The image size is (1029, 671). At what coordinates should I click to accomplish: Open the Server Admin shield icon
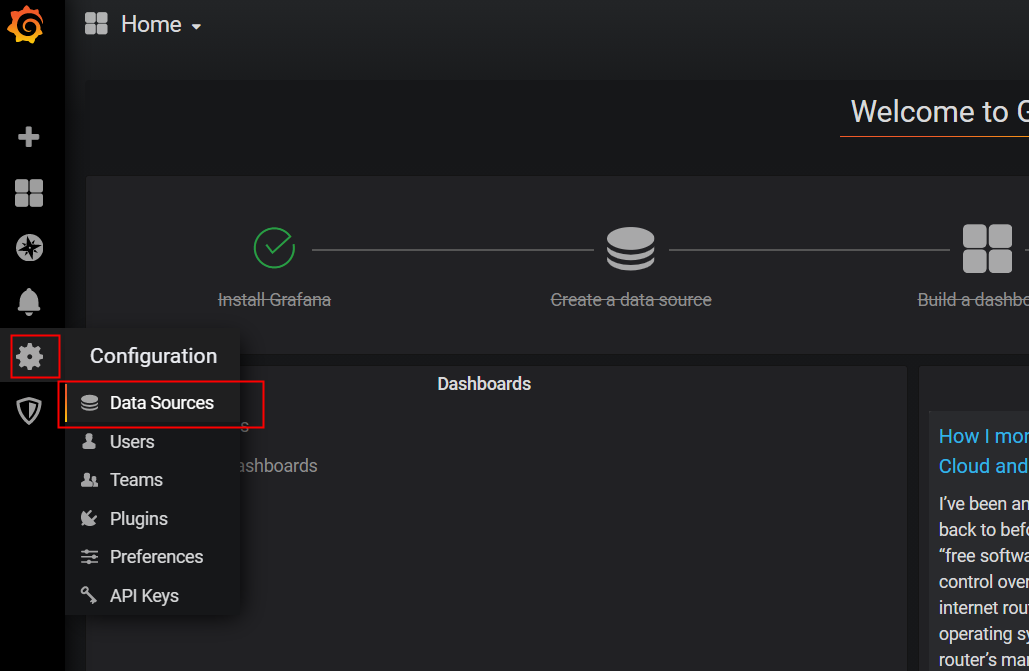29,411
